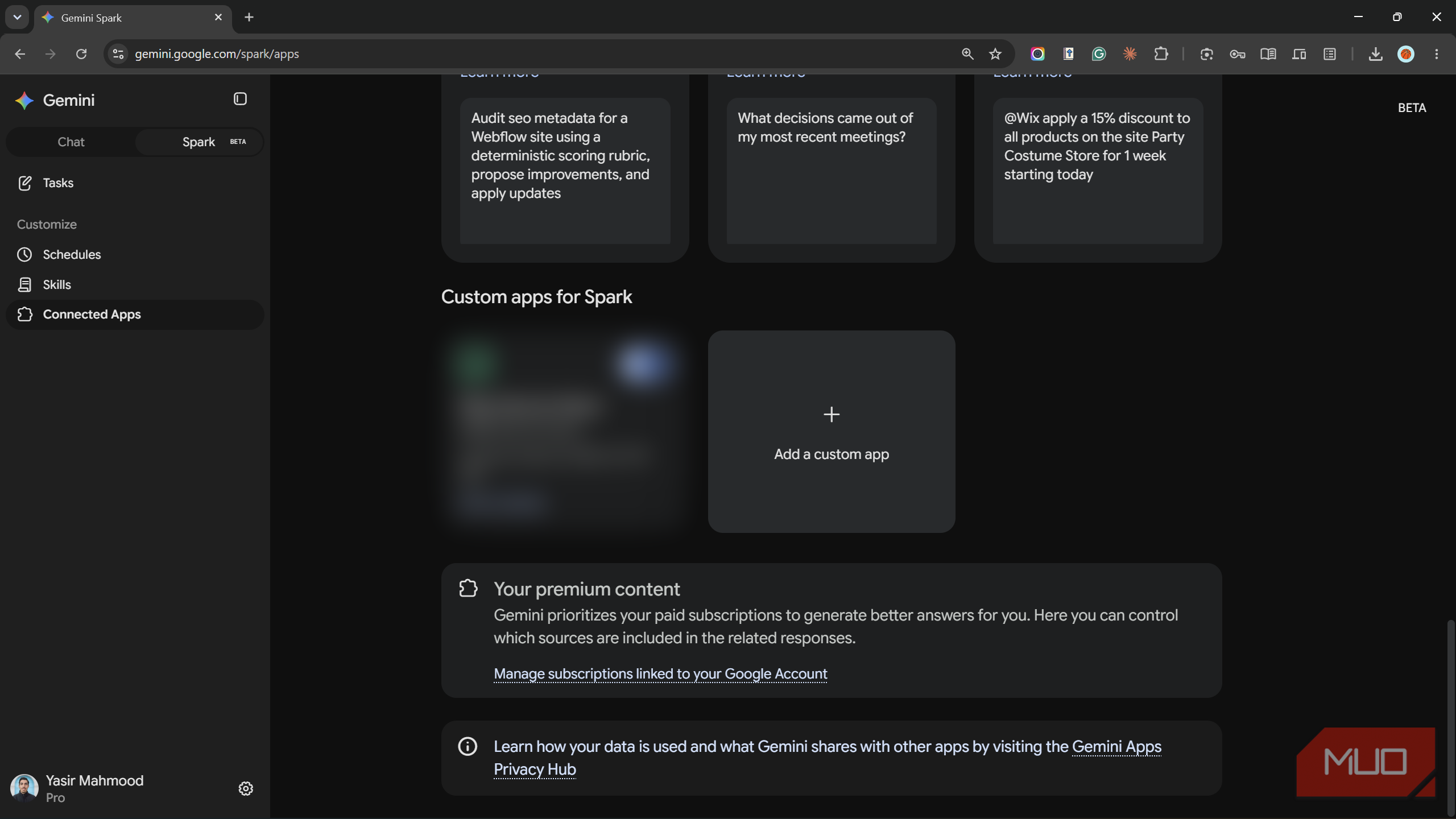Open the Grammarly extension icon
The width and height of the screenshot is (1456, 819).
[x=1099, y=54]
